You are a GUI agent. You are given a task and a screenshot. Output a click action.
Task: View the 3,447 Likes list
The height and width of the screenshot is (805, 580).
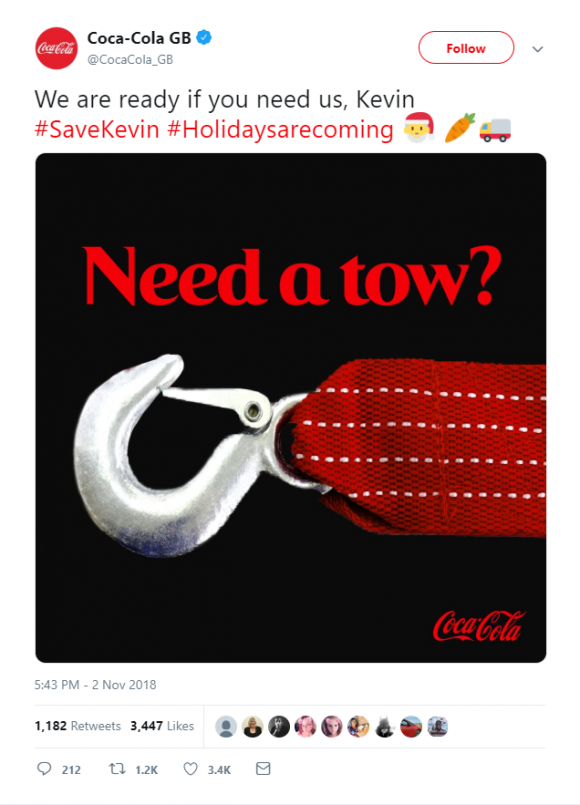tap(162, 726)
